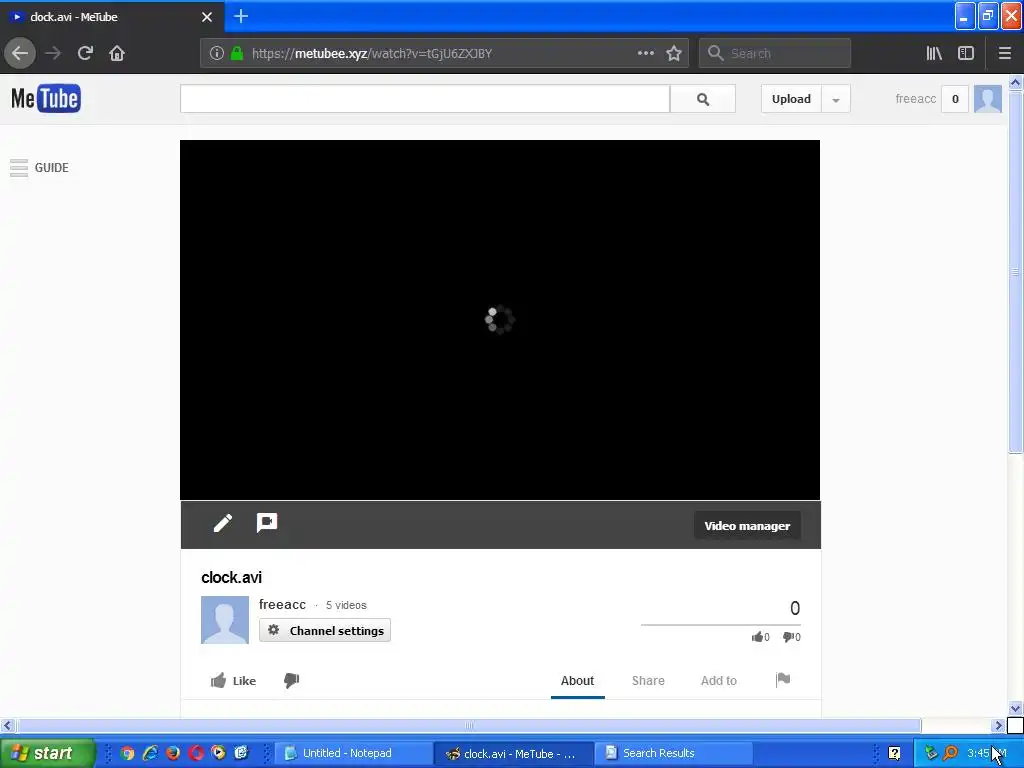Toggle the sidebar view icon

point(966,53)
